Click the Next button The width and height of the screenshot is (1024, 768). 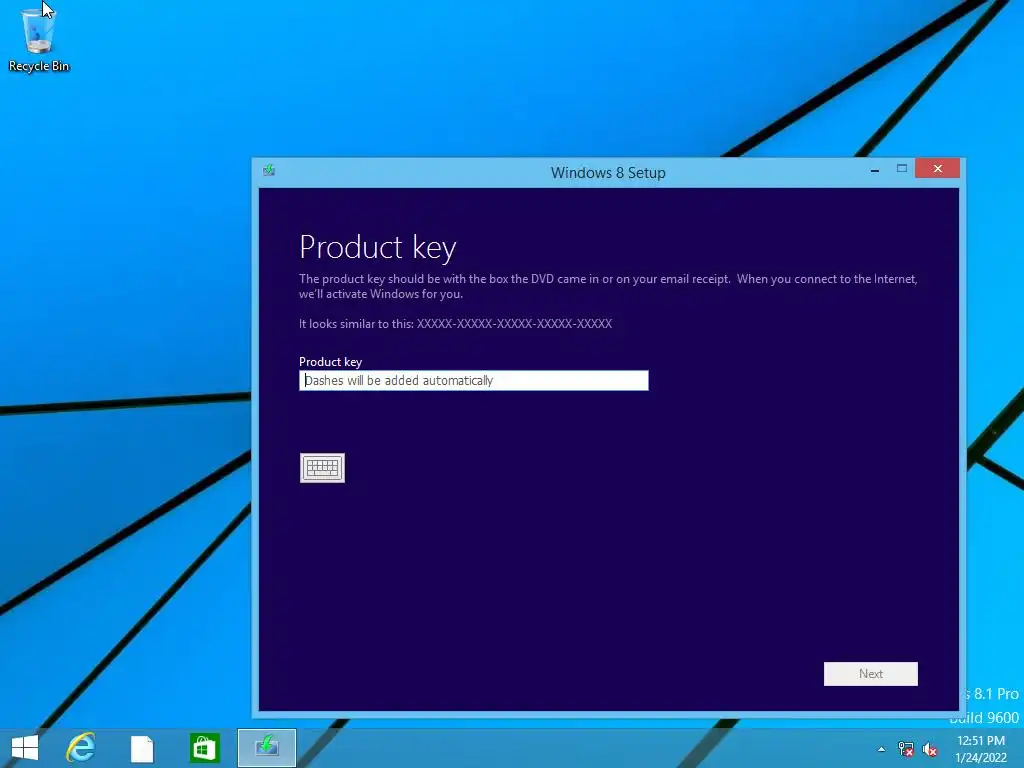(x=871, y=674)
